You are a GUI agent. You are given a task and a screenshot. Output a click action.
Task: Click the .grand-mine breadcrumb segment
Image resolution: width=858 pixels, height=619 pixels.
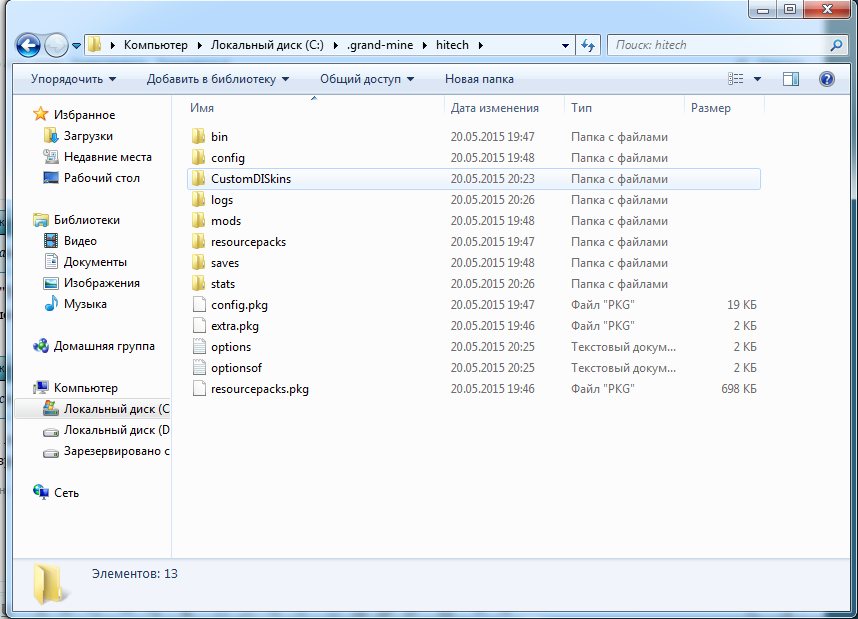pos(380,45)
